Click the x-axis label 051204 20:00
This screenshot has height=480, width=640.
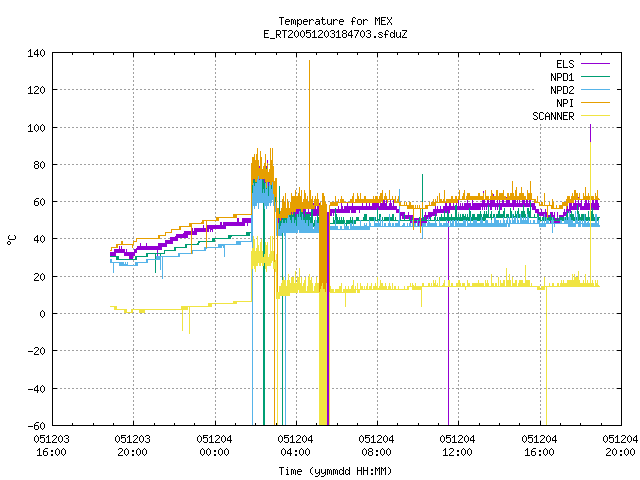pyautogui.click(x=620, y=446)
